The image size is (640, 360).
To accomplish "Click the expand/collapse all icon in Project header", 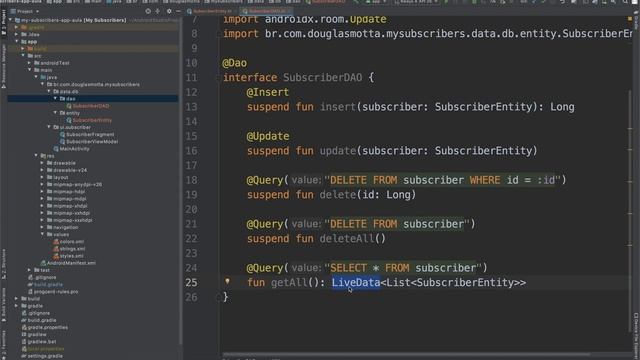I will pyautogui.click(x=158, y=11).
